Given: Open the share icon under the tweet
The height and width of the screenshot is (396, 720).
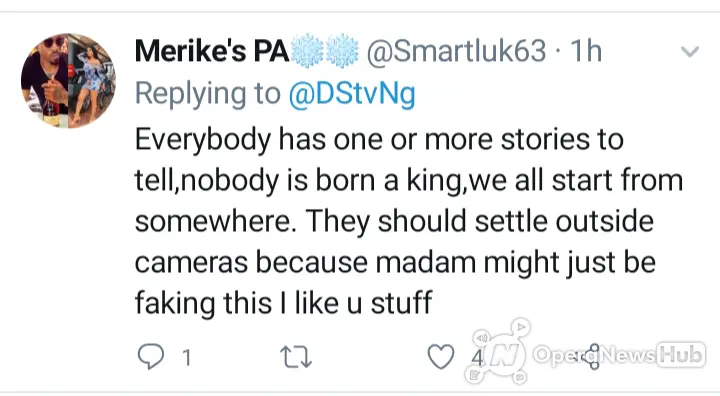Looking at the screenshot, I should coord(593,356).
